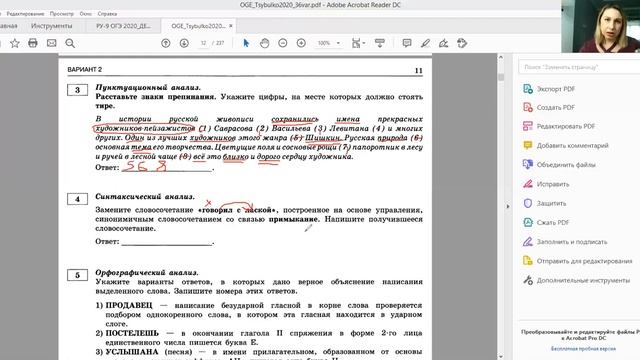
Task: Send file by email envelope icon
Action: click(51, 43)
